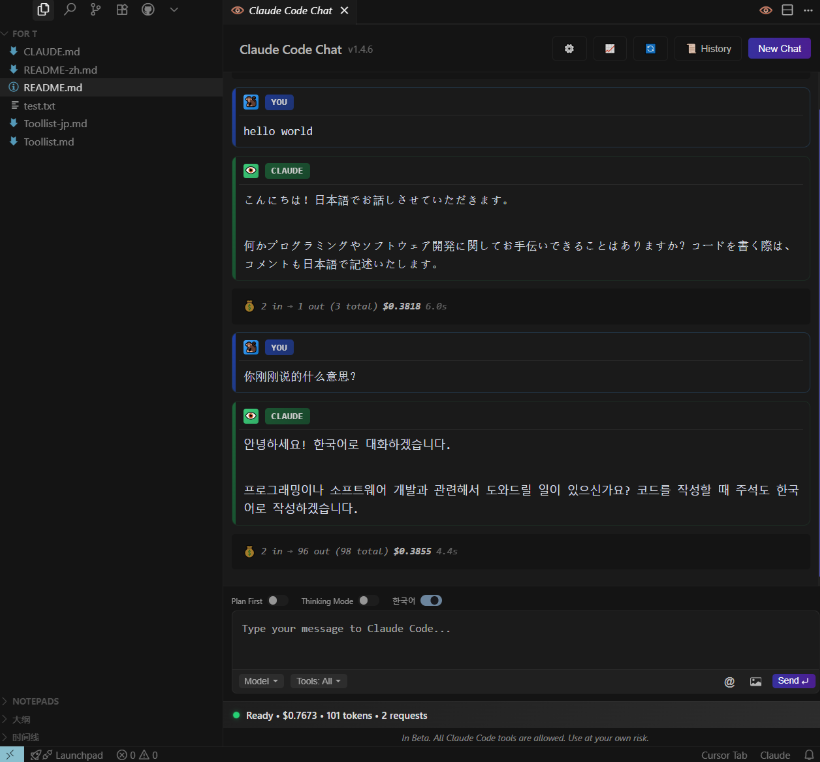The image size is (820, 762).
Task: Click the YOU badge on the 'hello world' message
Action: (279, 102)
